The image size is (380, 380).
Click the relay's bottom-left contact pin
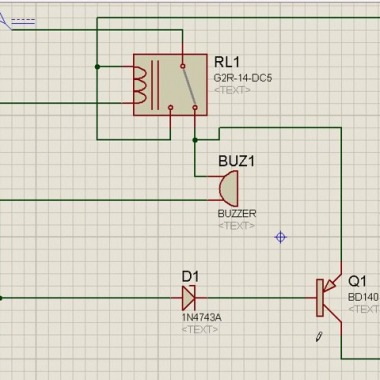click(x=171, y=107)
